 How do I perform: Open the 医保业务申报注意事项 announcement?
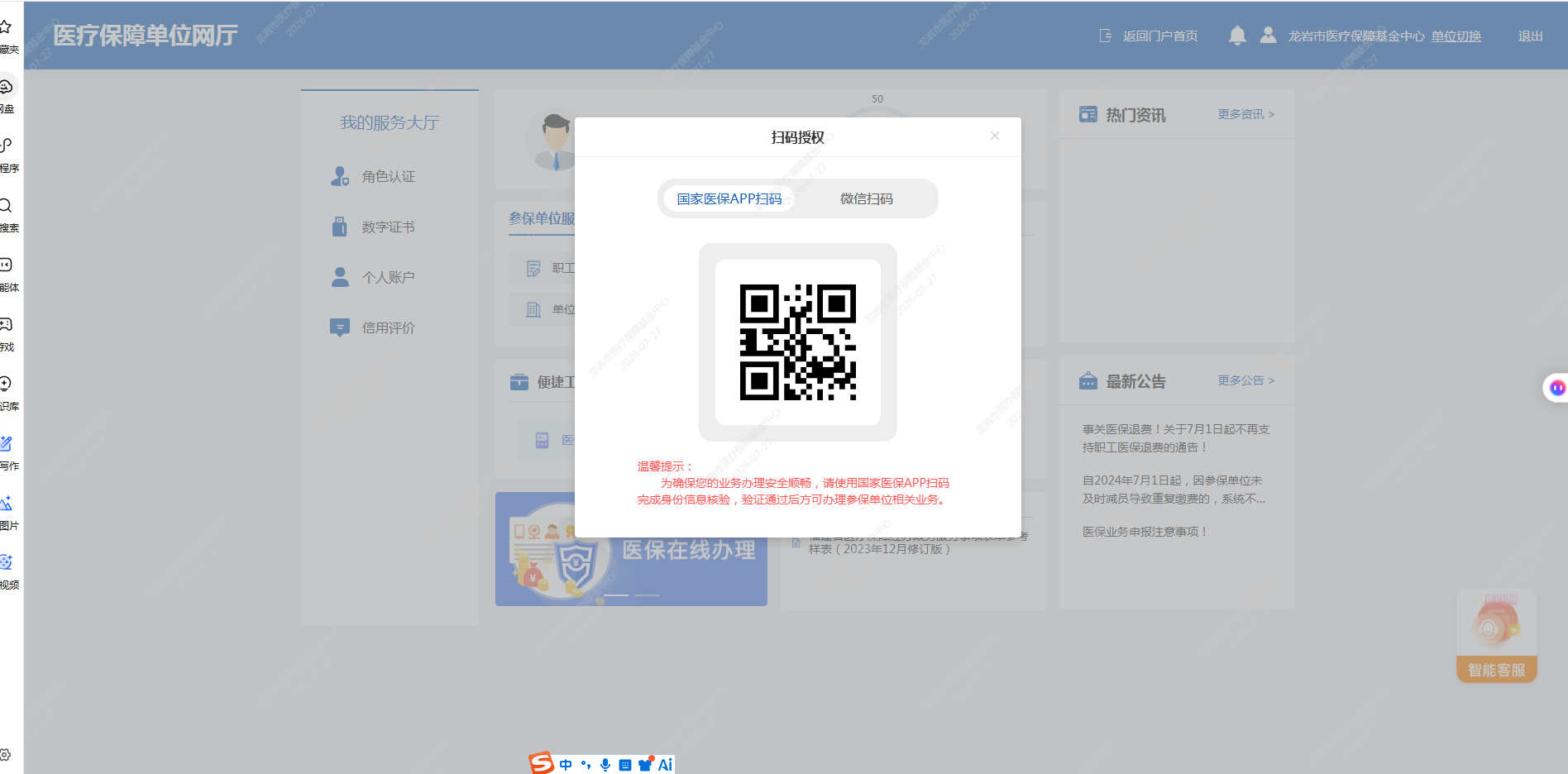point(1145,532)
